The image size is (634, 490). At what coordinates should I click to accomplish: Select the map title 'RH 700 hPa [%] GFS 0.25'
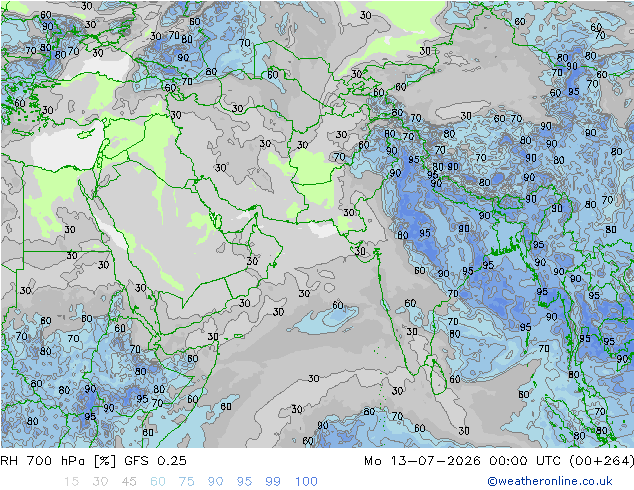(93, 461)
